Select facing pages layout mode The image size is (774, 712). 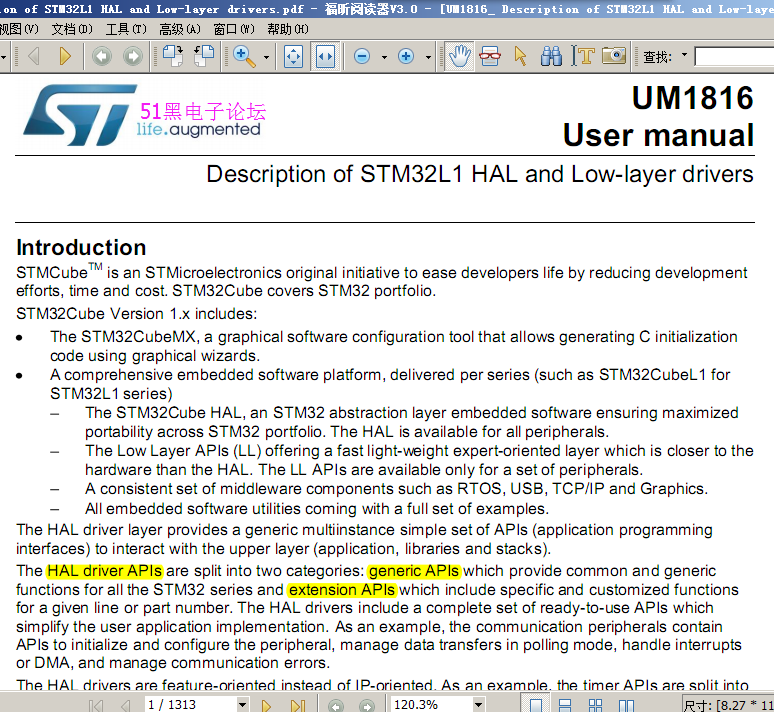click(x=626, y=705)
